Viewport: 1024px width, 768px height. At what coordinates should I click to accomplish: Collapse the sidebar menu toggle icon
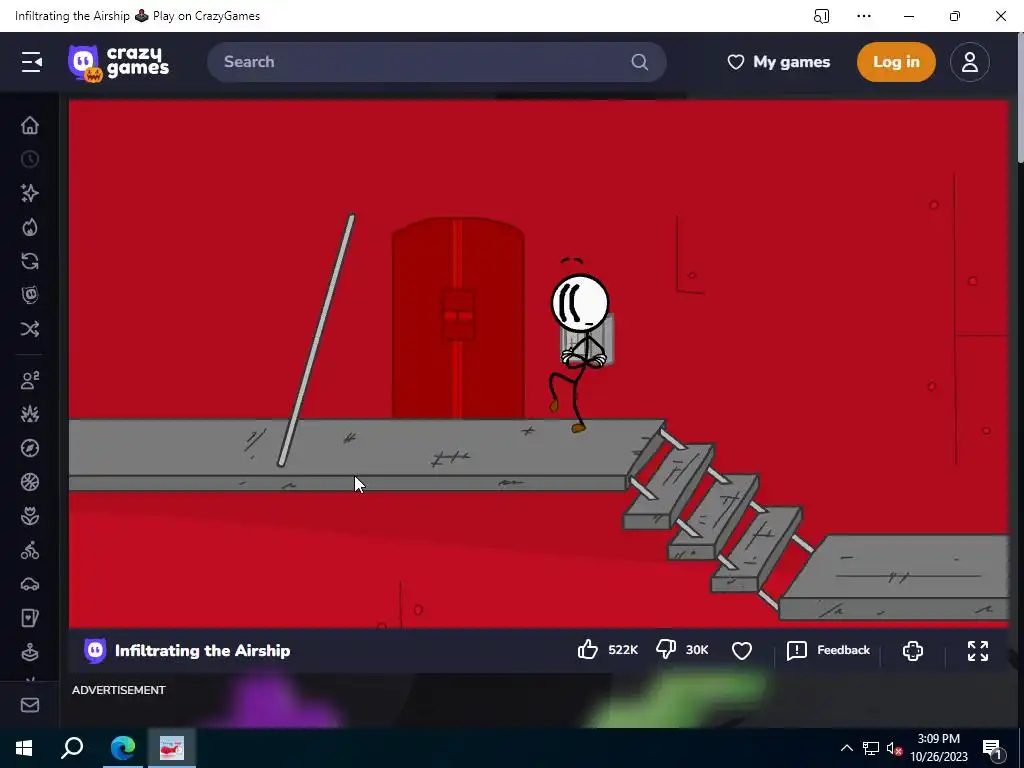point(31,62)
